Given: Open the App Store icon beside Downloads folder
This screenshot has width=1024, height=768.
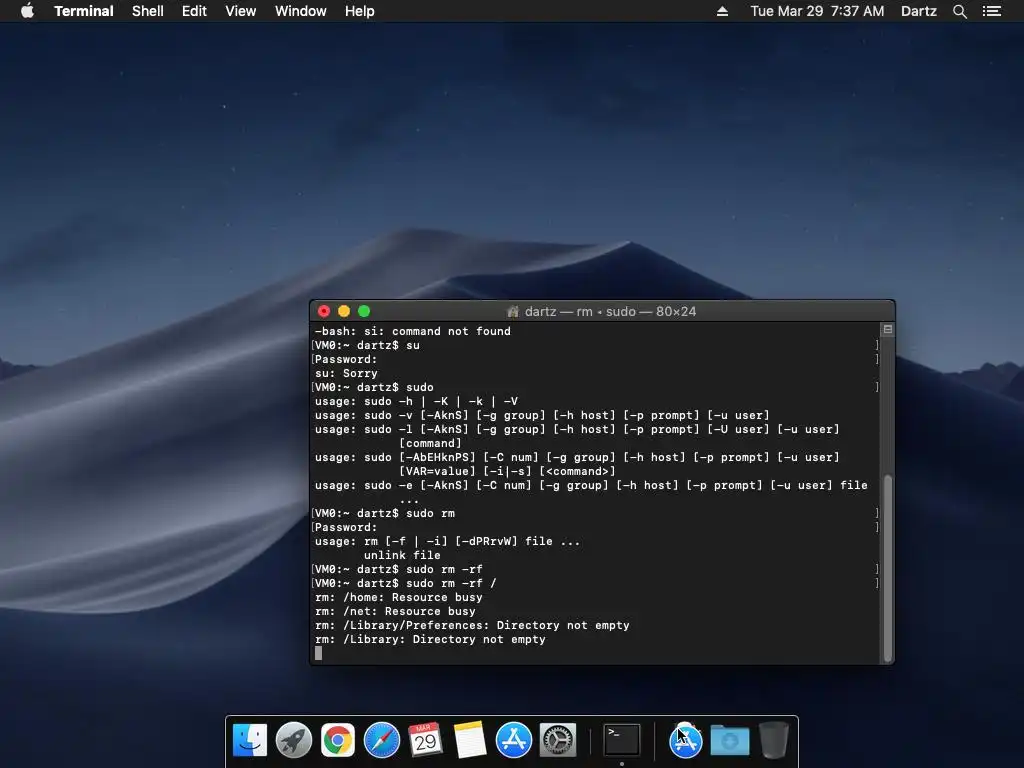Looking at the screenshot, I should (x=686, y=740).
